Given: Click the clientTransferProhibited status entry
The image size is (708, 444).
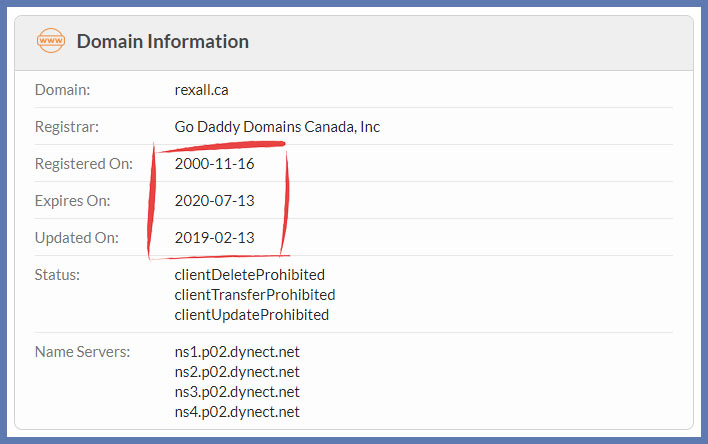Looking at the screenshot, I should pyautogui.click(x=255, y=294).
